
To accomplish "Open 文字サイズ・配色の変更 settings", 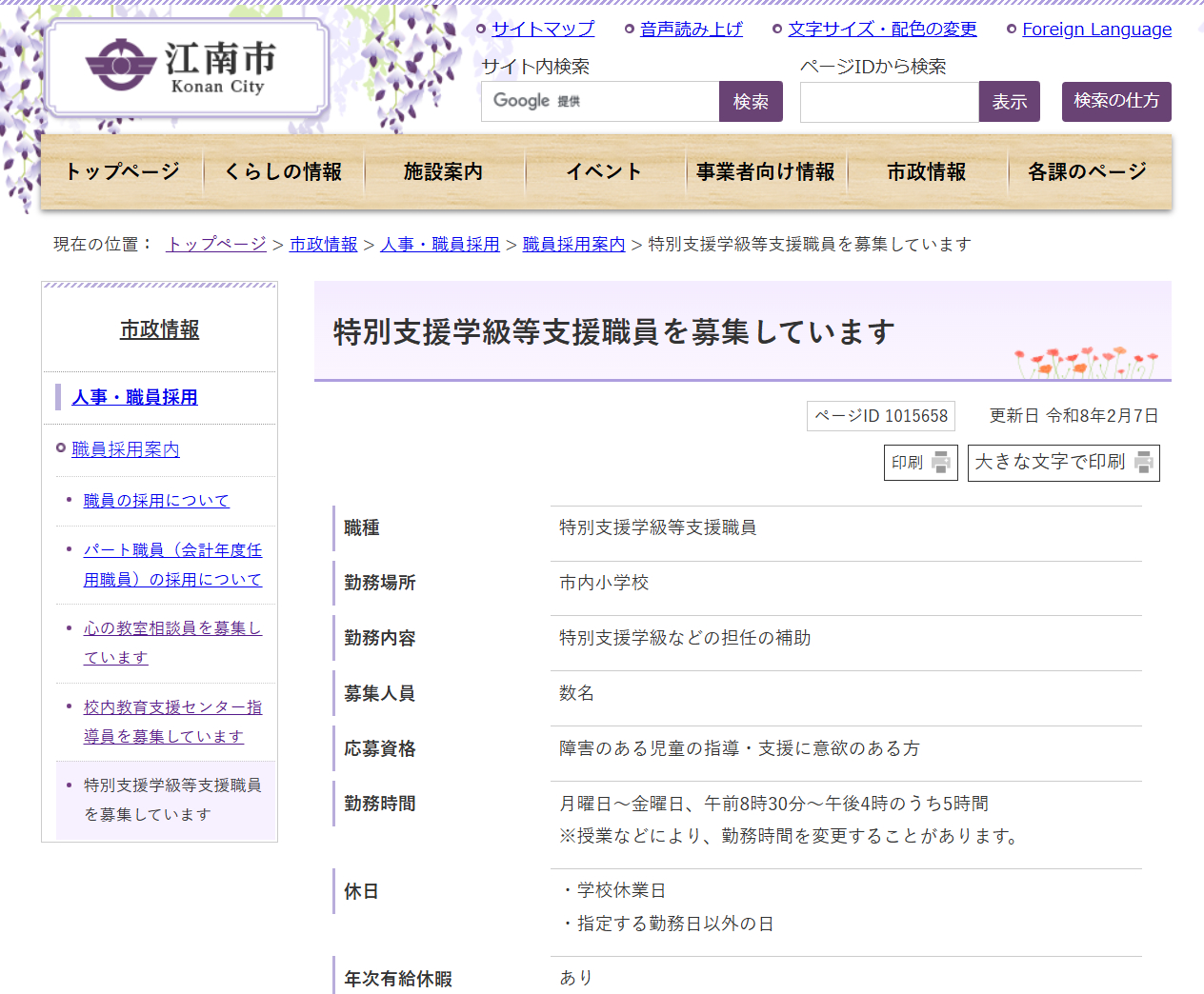I will coord(882,30).
